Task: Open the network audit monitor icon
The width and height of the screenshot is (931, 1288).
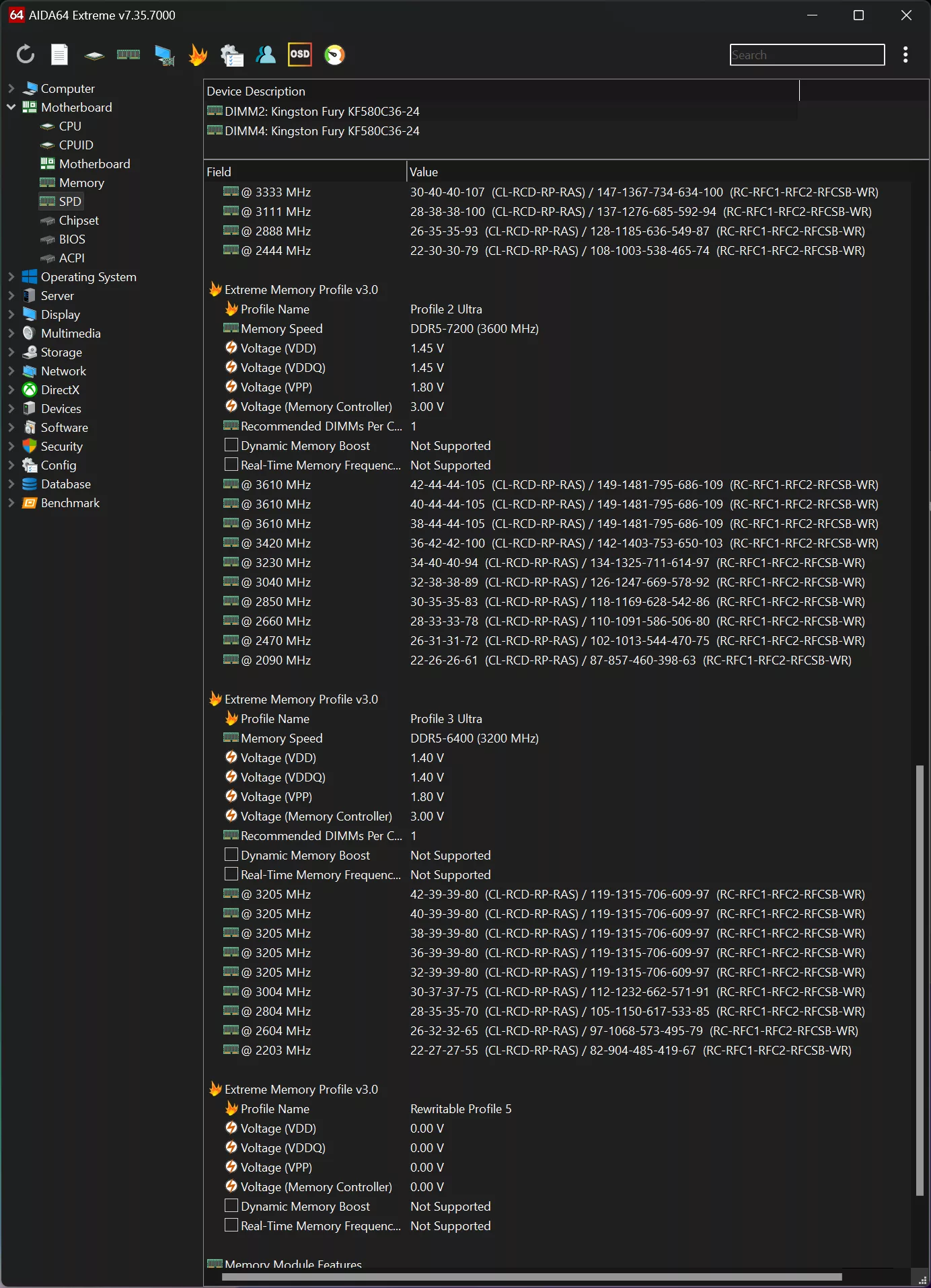Action: 163,55
